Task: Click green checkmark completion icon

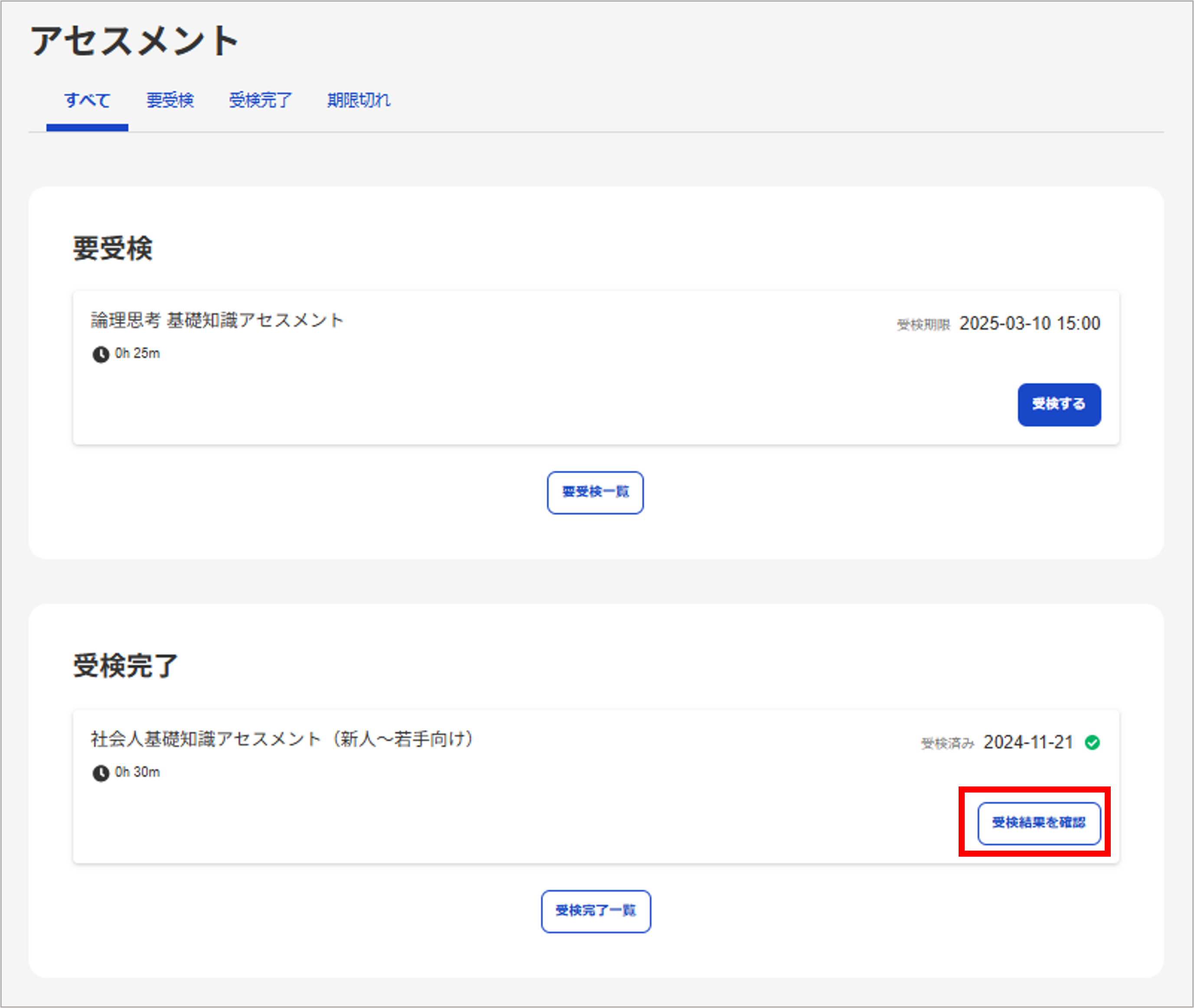Action: pos(1092,742)
